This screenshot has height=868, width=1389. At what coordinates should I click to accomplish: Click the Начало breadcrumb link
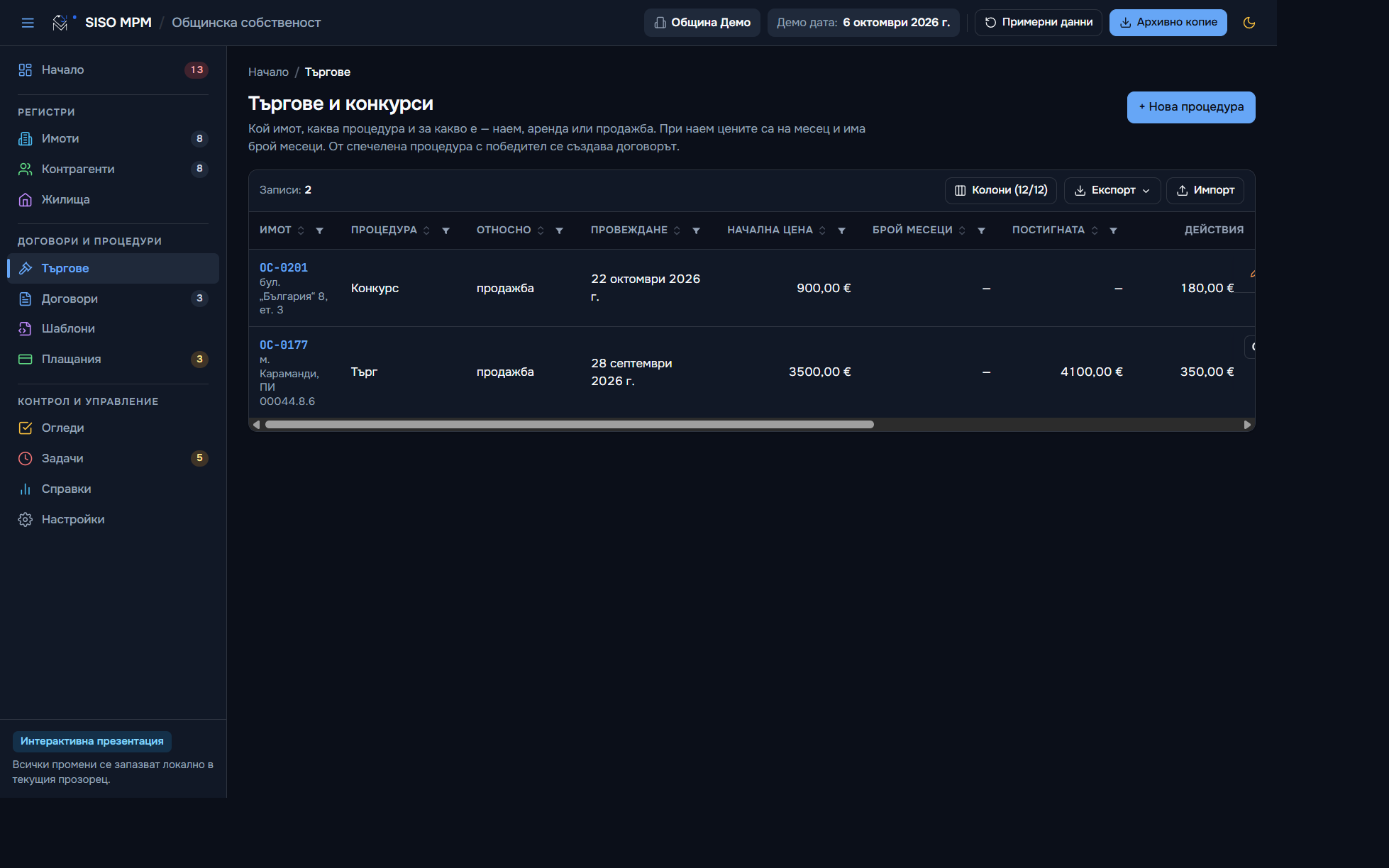[268, 72]
